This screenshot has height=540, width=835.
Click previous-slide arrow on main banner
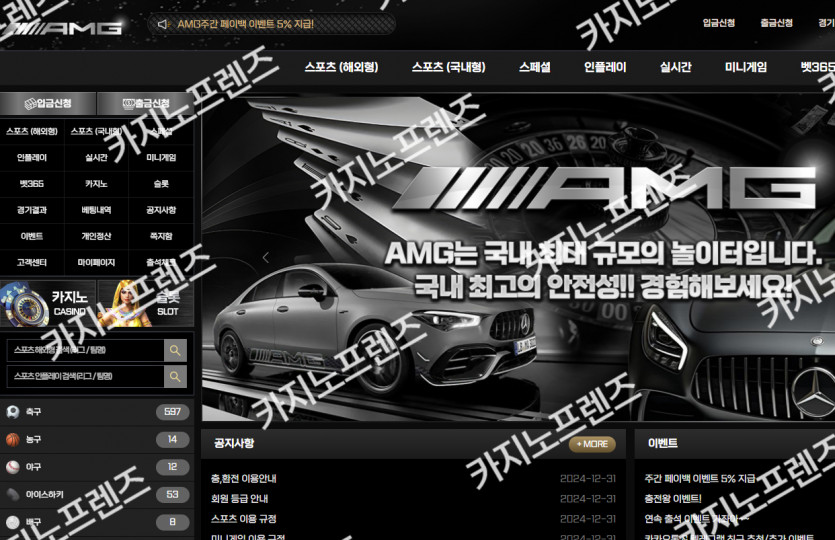click(266, 258)
